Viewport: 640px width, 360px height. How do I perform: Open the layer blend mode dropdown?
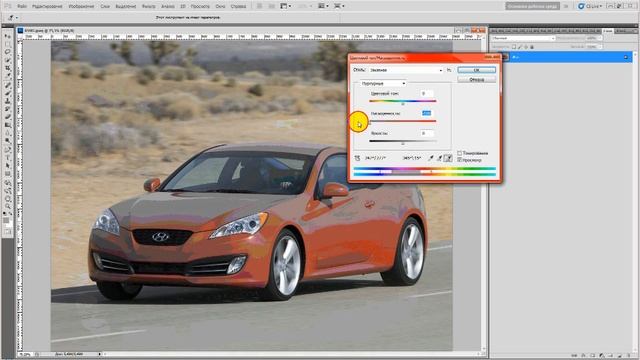pyautogui.click(x=523, y=38)
